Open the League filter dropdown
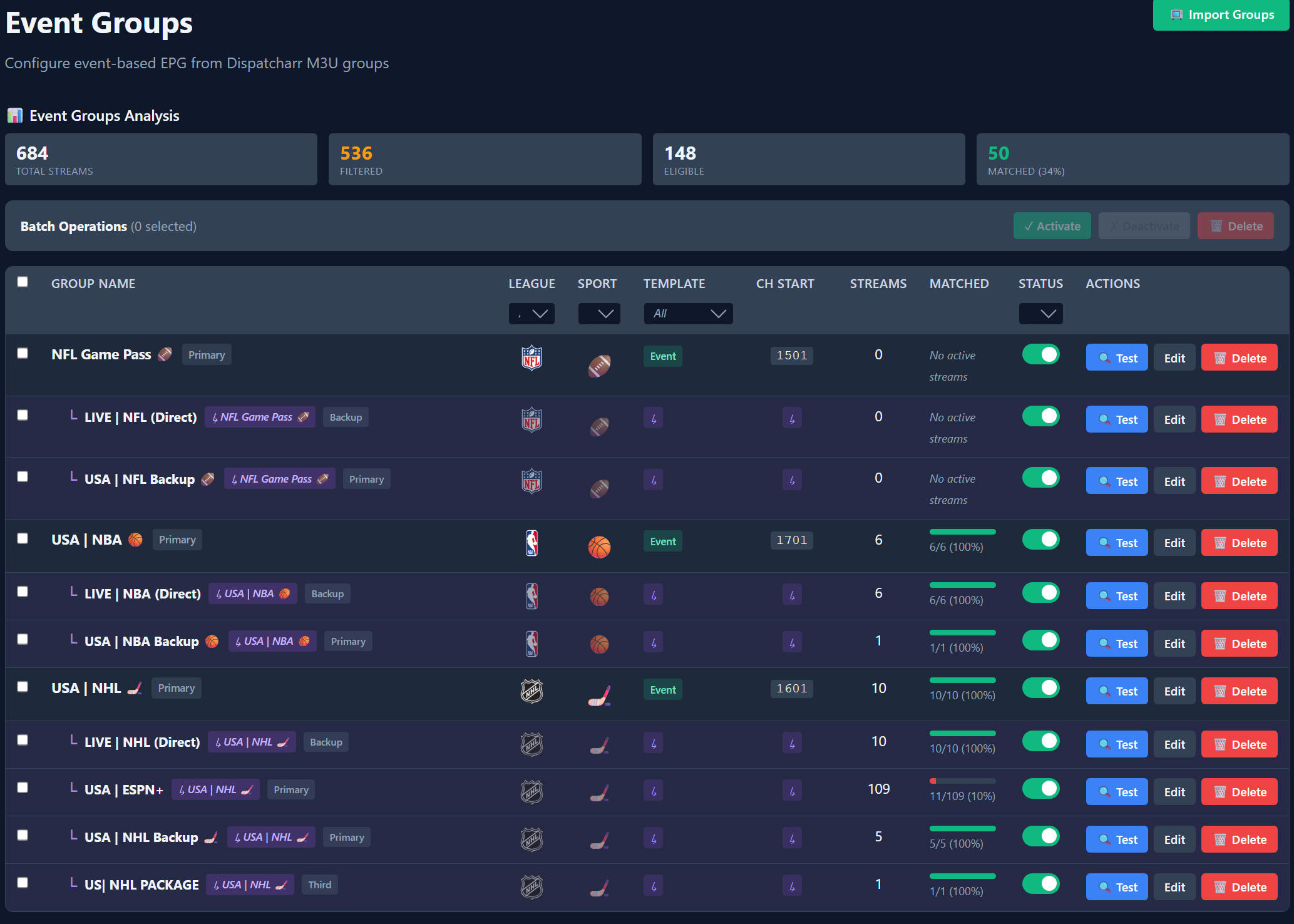This screenshot has width=1294, height=924. pos(531,314)
